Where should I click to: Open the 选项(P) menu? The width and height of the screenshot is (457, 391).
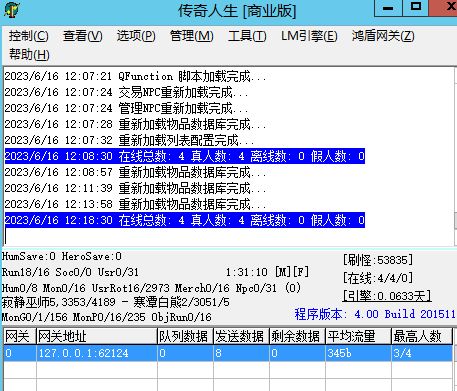(x=136, y=36)
